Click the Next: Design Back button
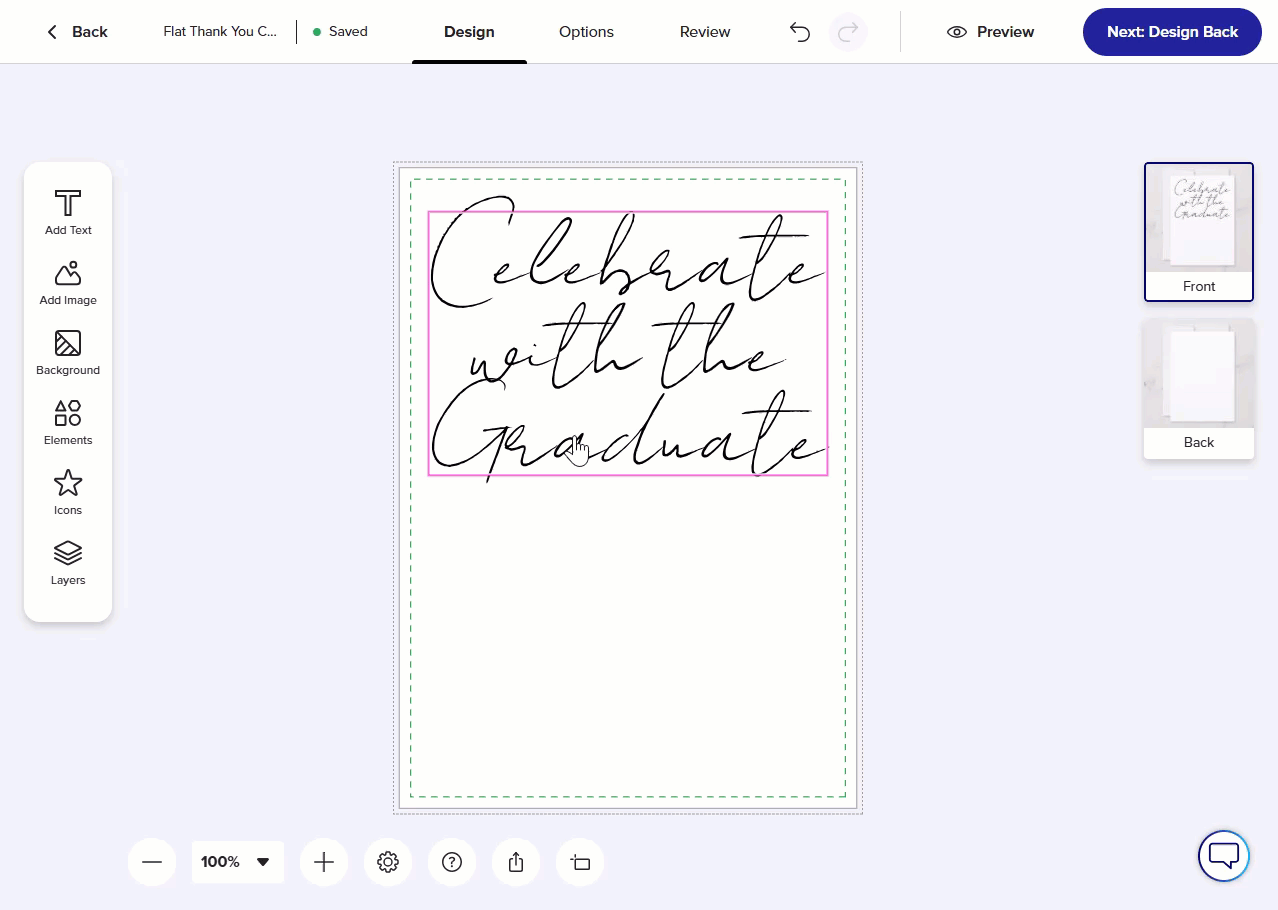 [x=1172, y=32]
